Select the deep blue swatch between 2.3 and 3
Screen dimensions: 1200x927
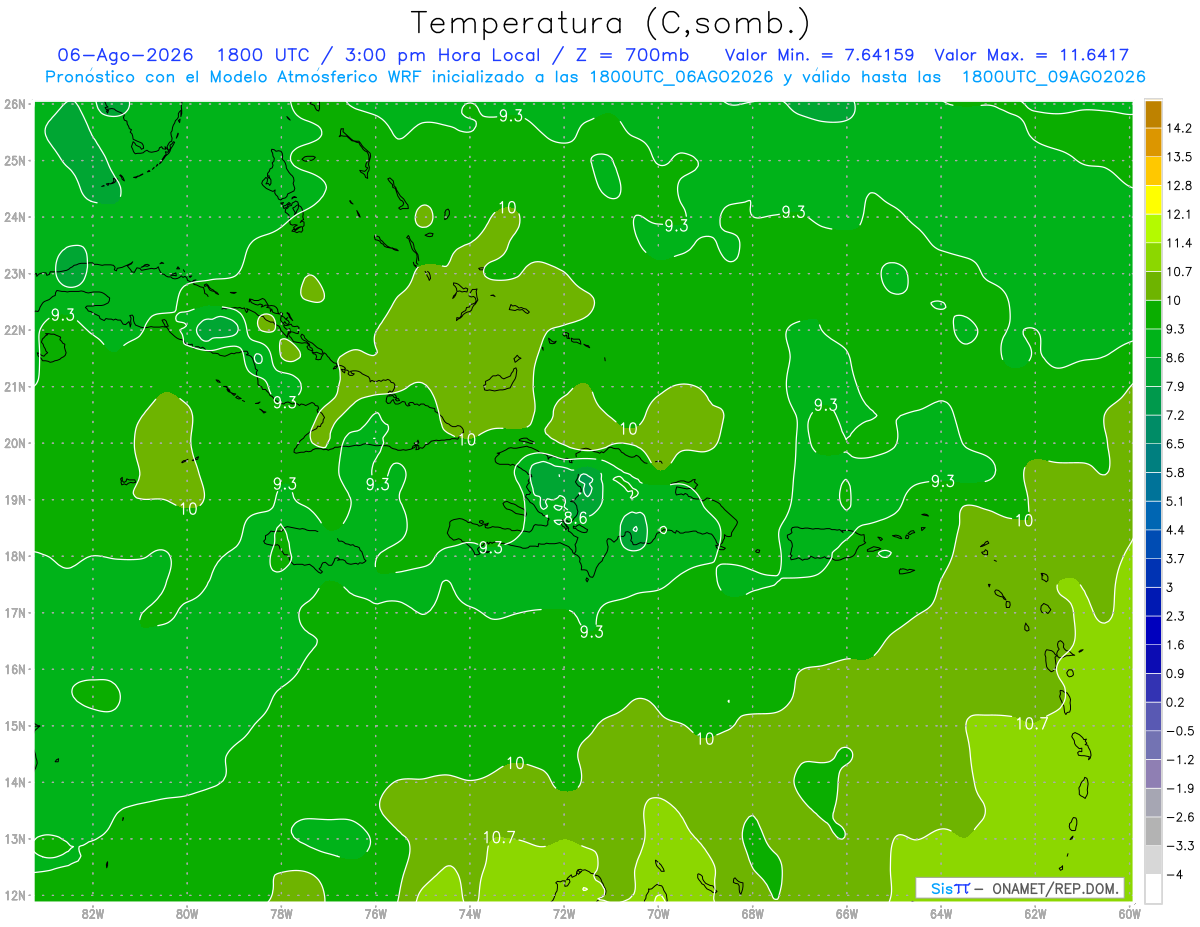[x=1153, y=601]
